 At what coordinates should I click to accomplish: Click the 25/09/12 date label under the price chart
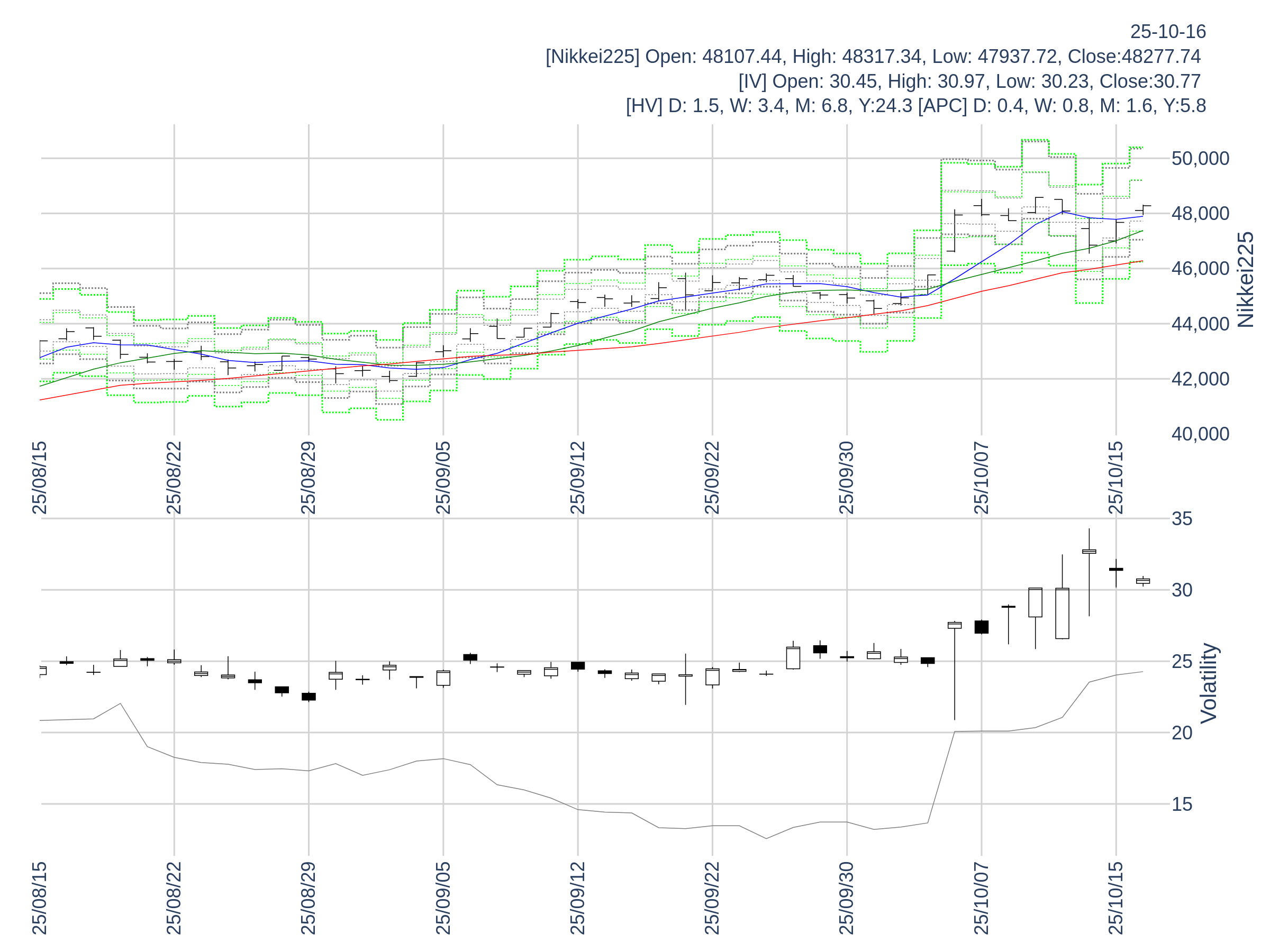(578, 478)
